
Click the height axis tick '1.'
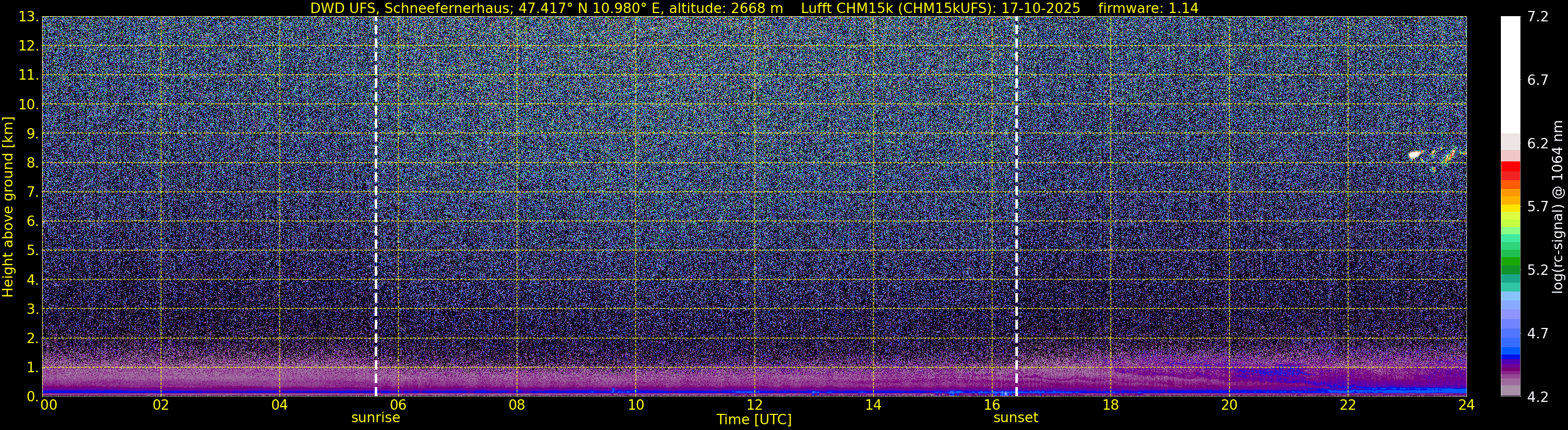pyautogui.click(x=33, y=367)
